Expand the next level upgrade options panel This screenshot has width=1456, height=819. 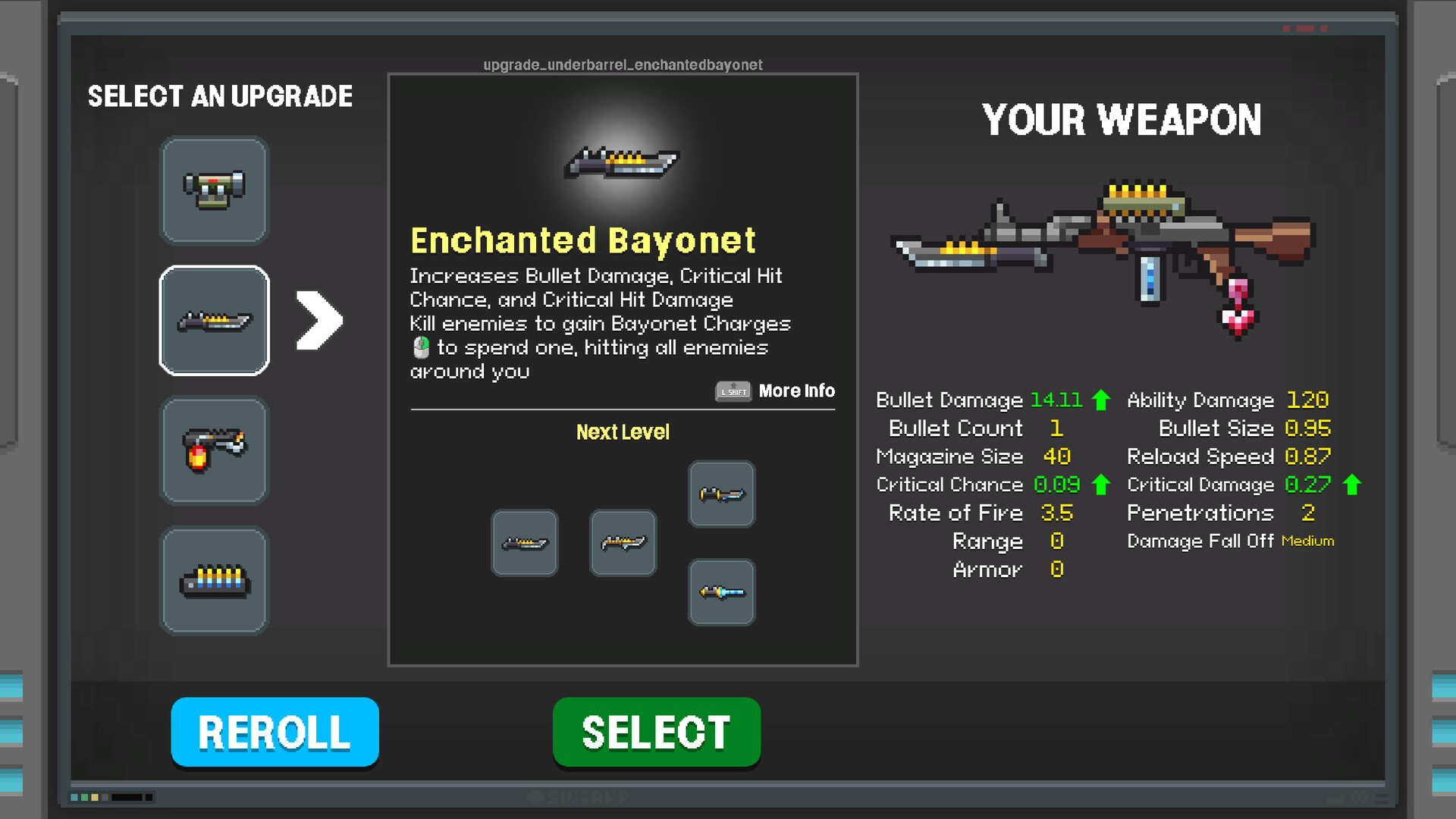point(622,430)
